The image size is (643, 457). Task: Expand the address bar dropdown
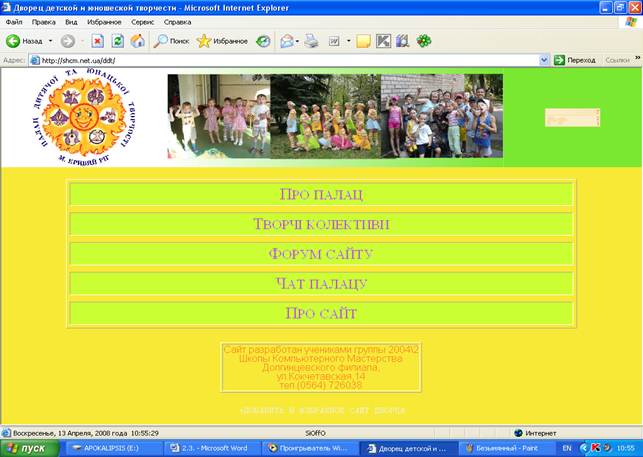click(544, 60)
